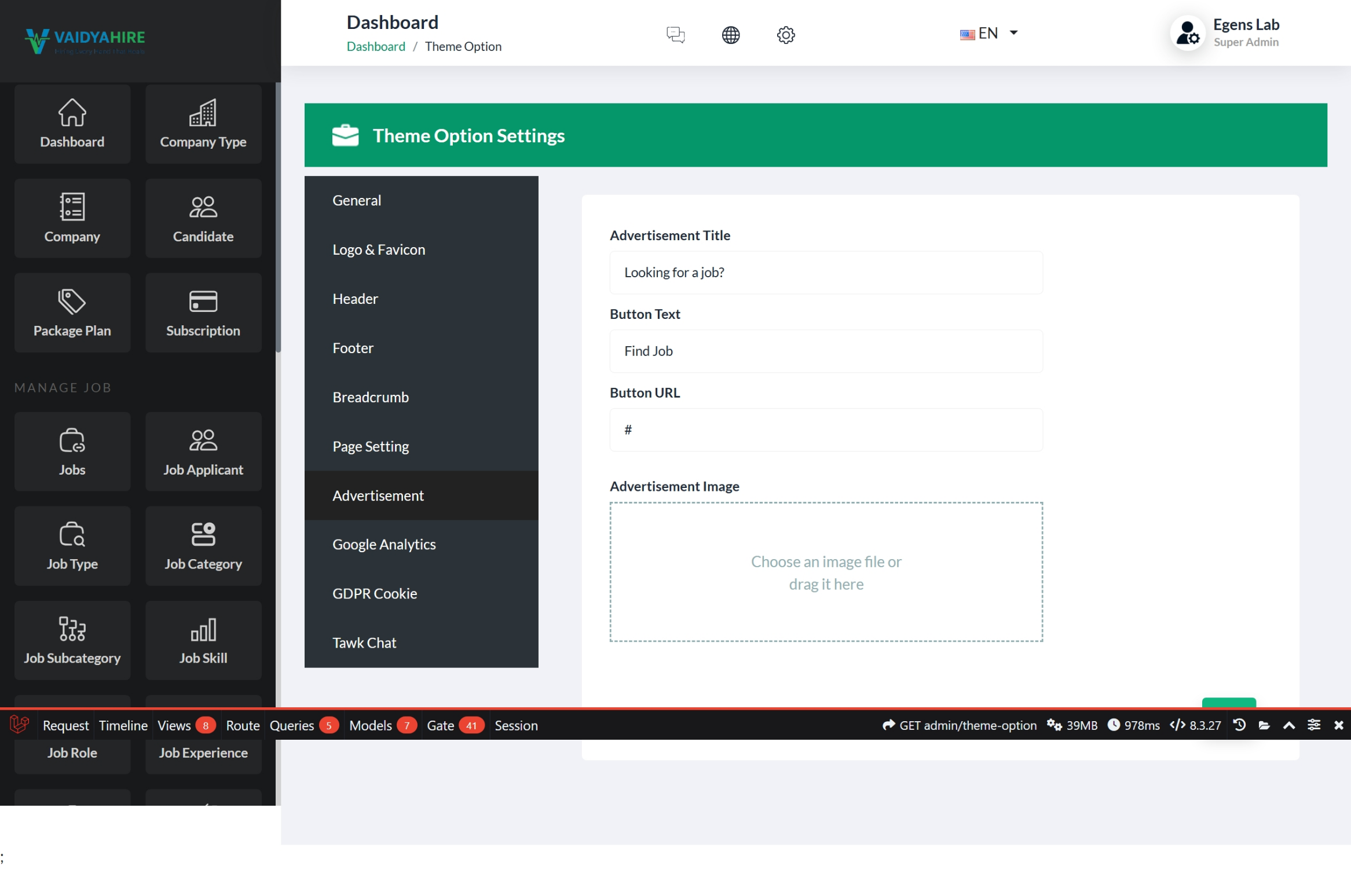Screen dimensions: 1351x896
Task: Open debugbar folder icon
Action: tap(1264, 725)
